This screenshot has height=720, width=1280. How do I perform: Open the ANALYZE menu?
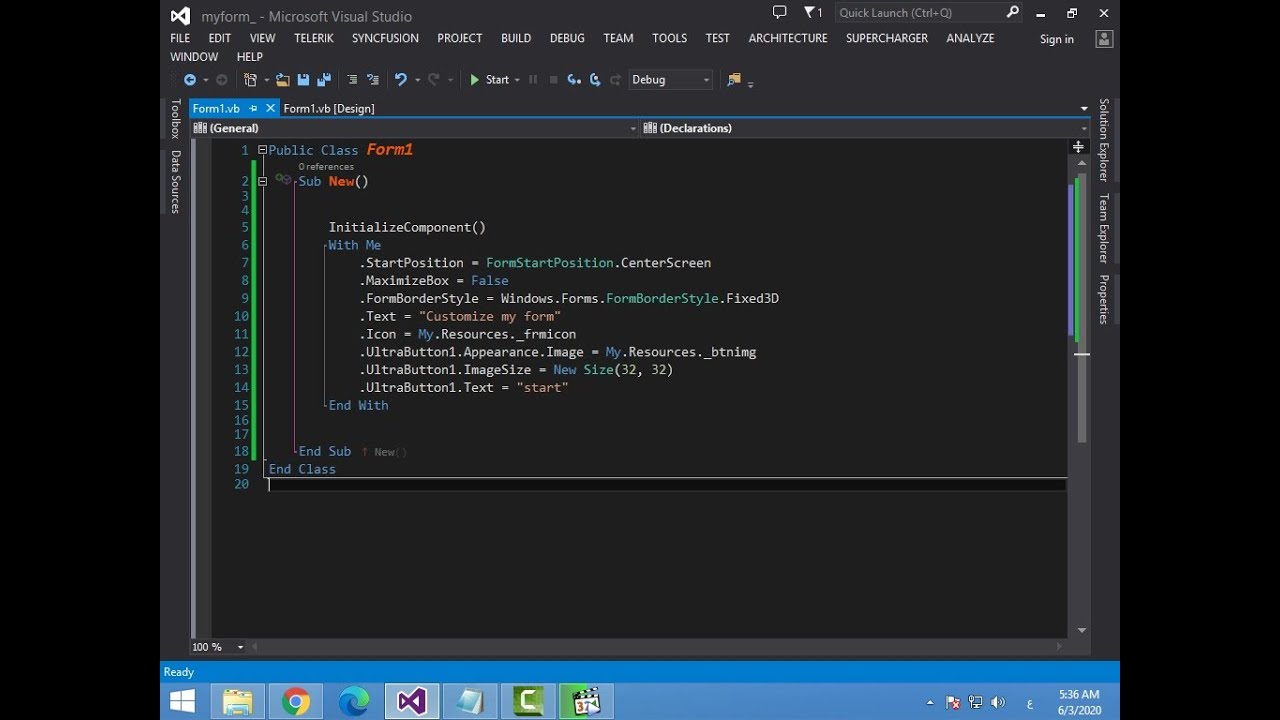point(970,38)
